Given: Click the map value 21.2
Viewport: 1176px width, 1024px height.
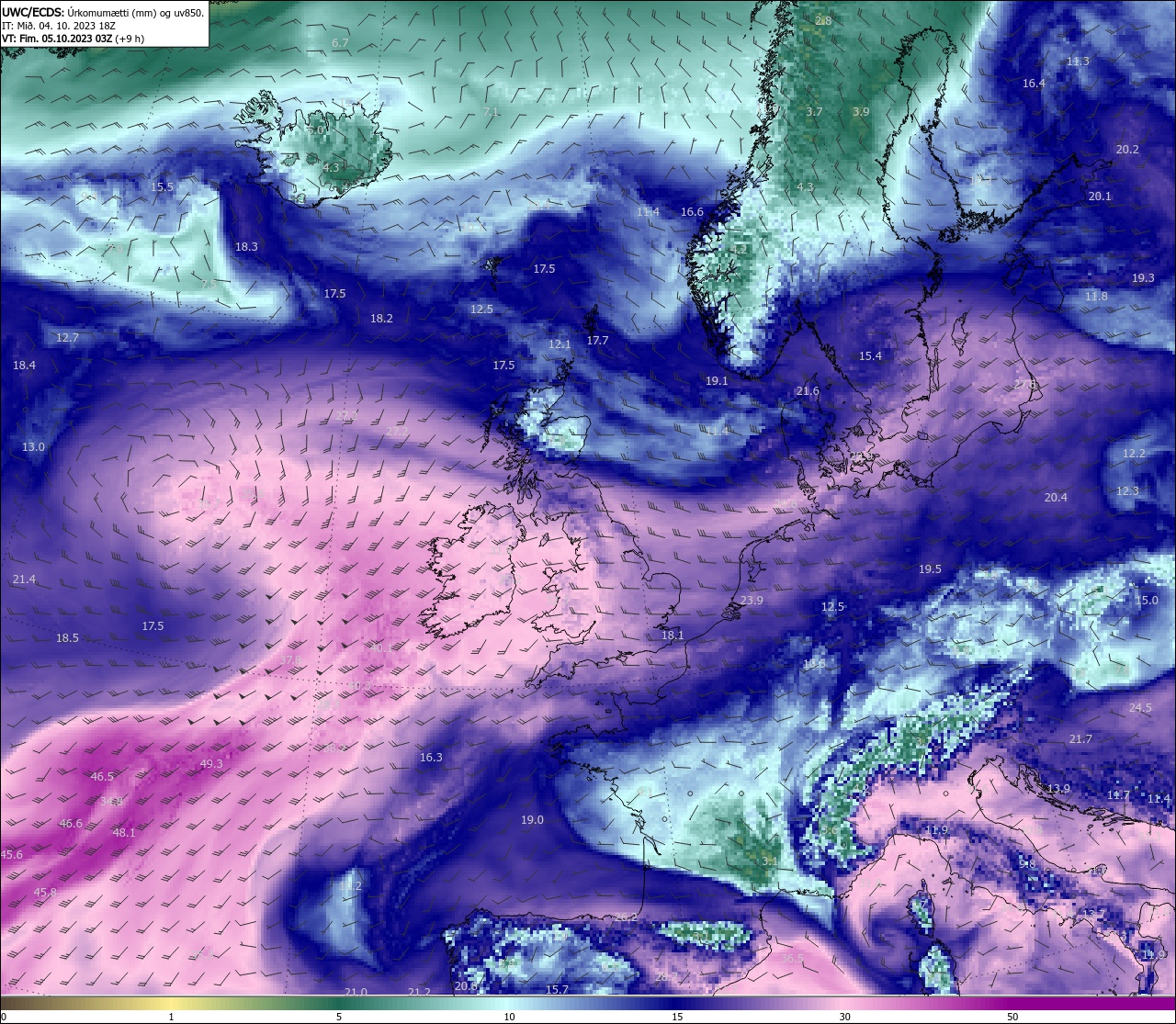Looking at the screenshot, I should [419, 993].
